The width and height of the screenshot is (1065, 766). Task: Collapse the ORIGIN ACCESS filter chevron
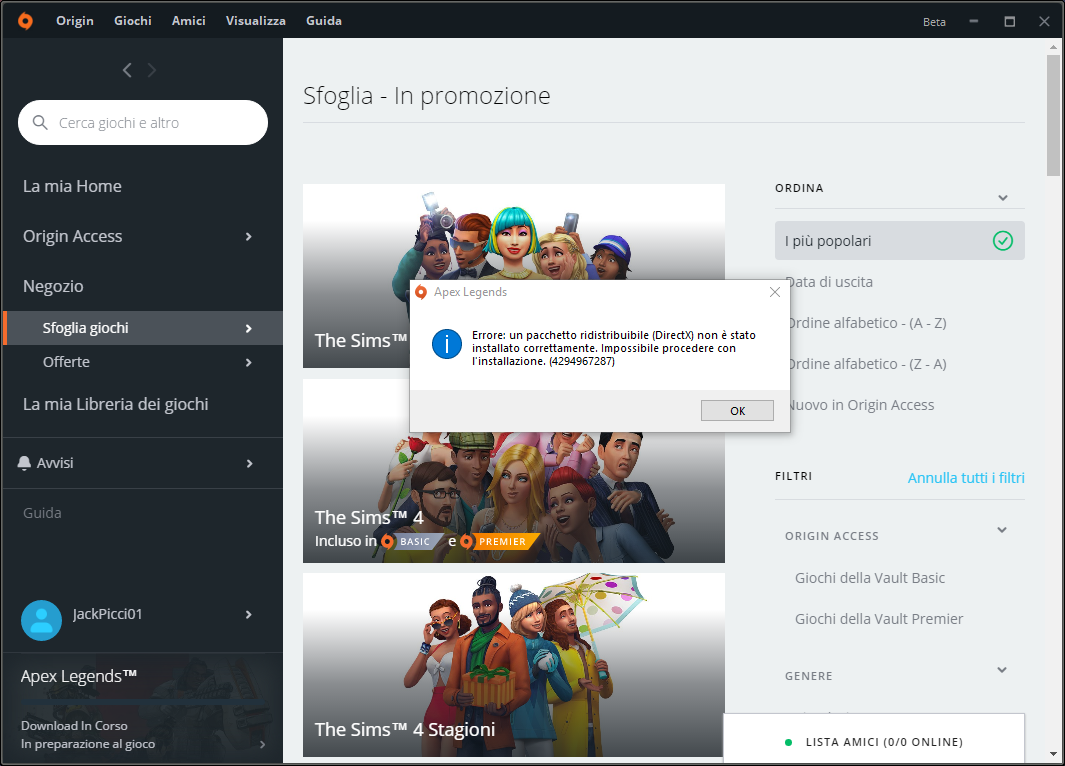(x=1002, y=530)
